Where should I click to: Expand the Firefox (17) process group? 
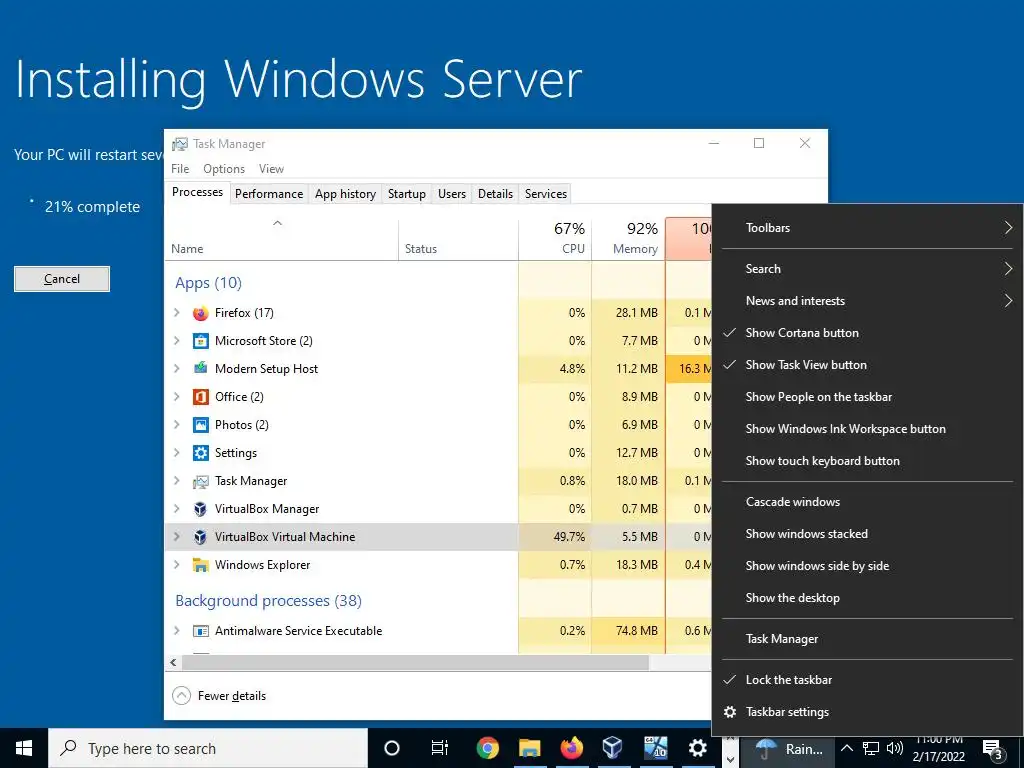click(x=176, y=313)
